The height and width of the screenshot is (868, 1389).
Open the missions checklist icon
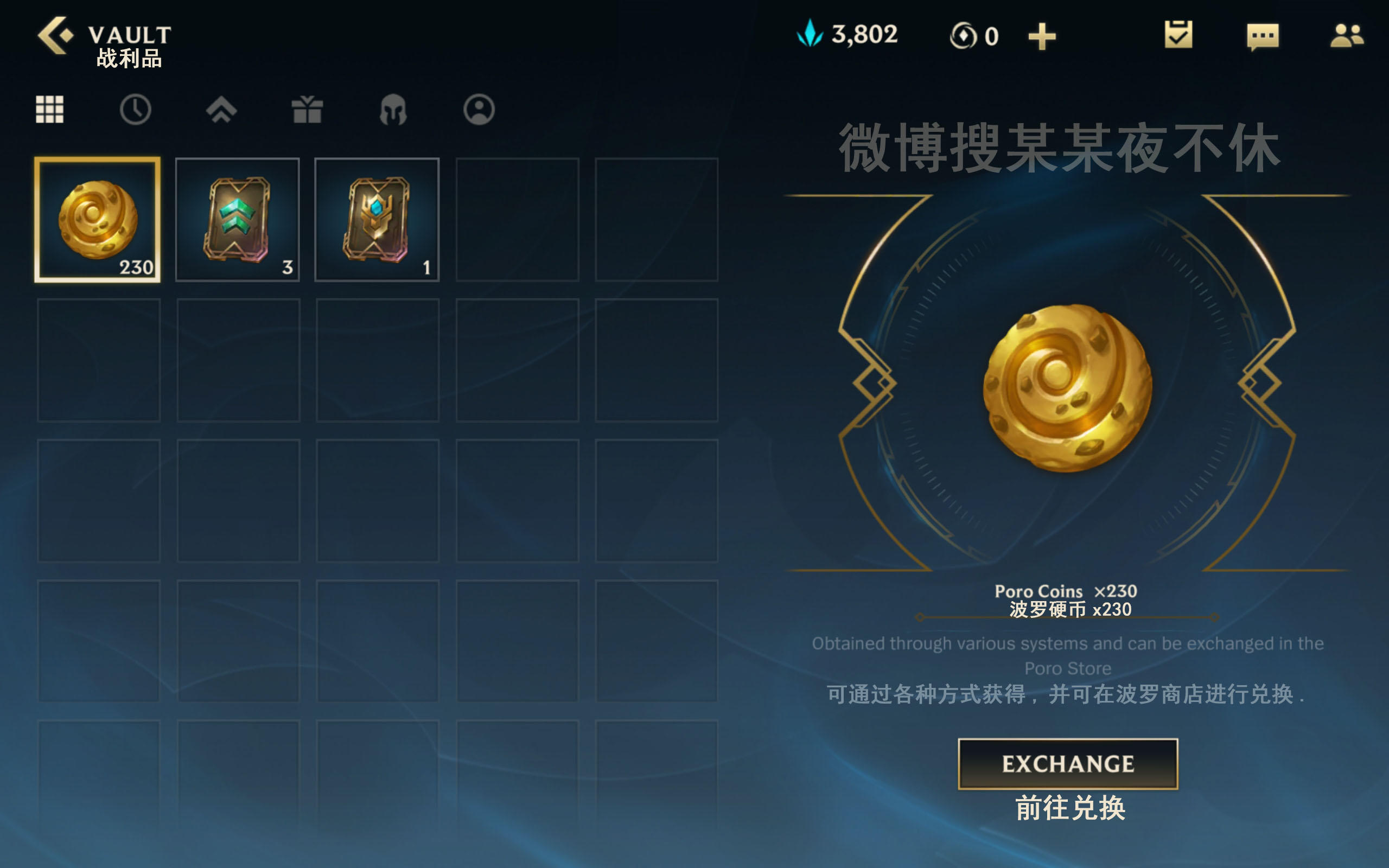pyautogui.click(x=1178, y=34)
